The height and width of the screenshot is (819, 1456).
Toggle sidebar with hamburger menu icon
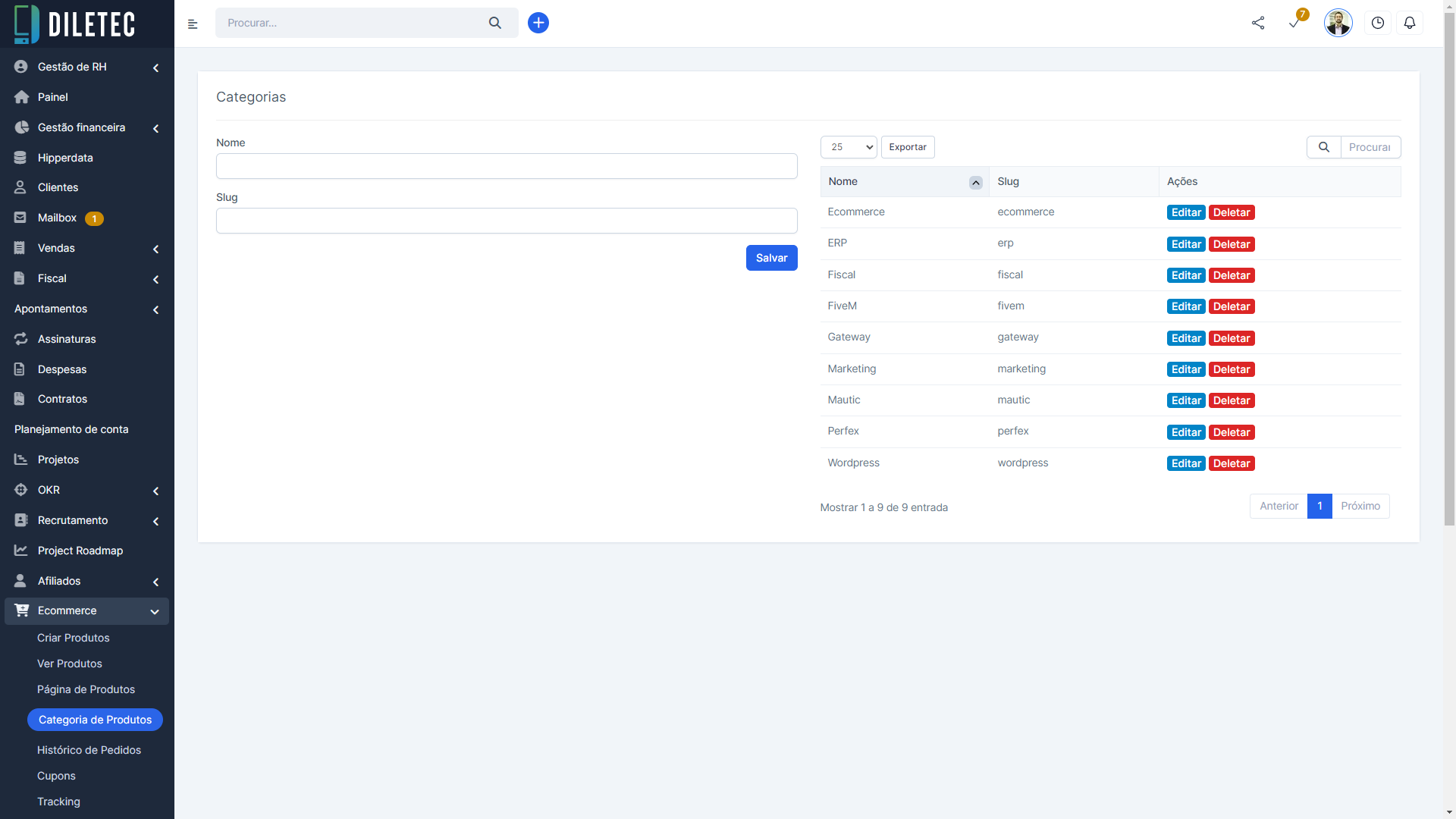click(193, 24)
